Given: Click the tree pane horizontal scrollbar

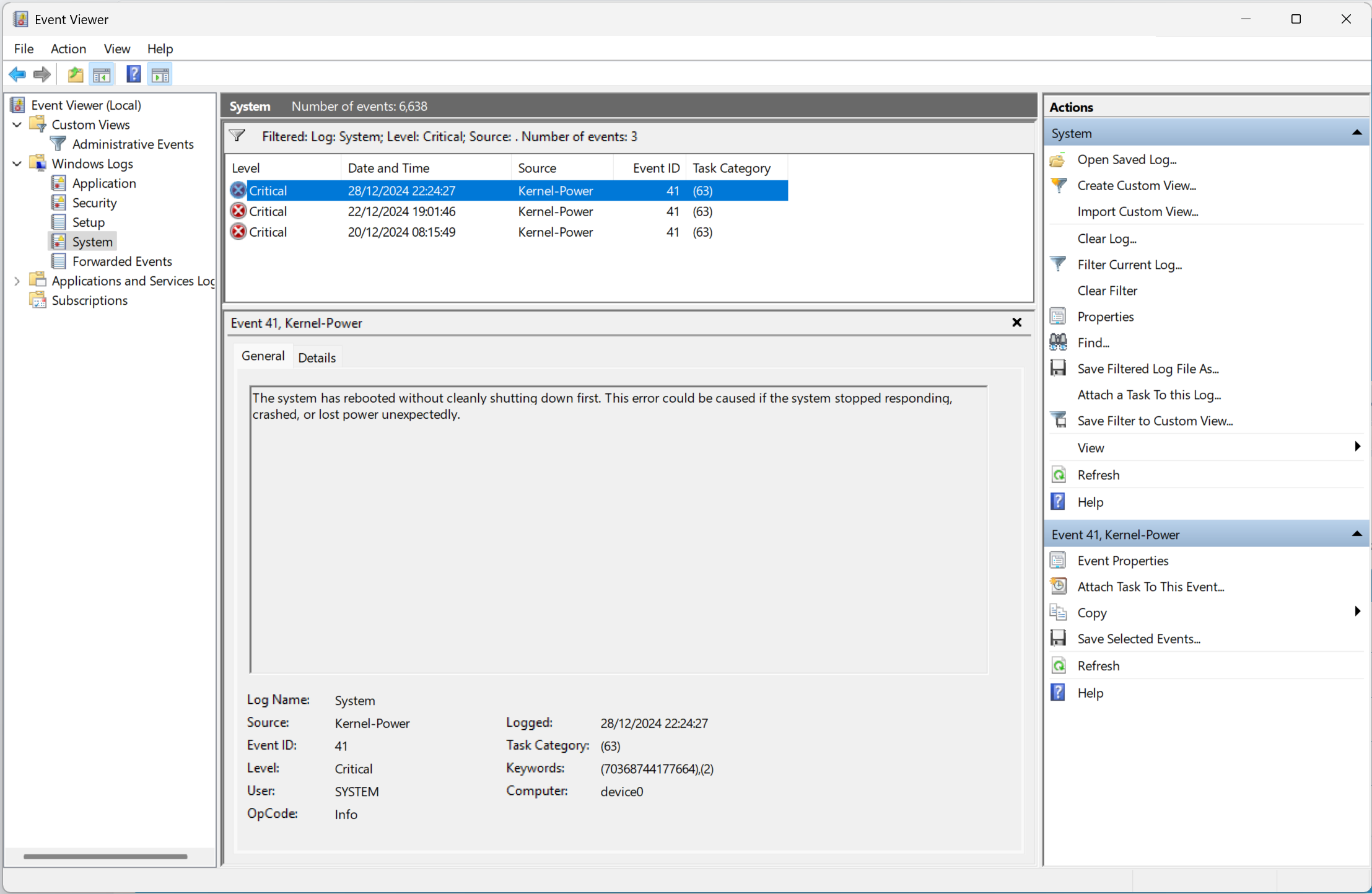Looking at the screenshot, I should (x=105, y=856).
